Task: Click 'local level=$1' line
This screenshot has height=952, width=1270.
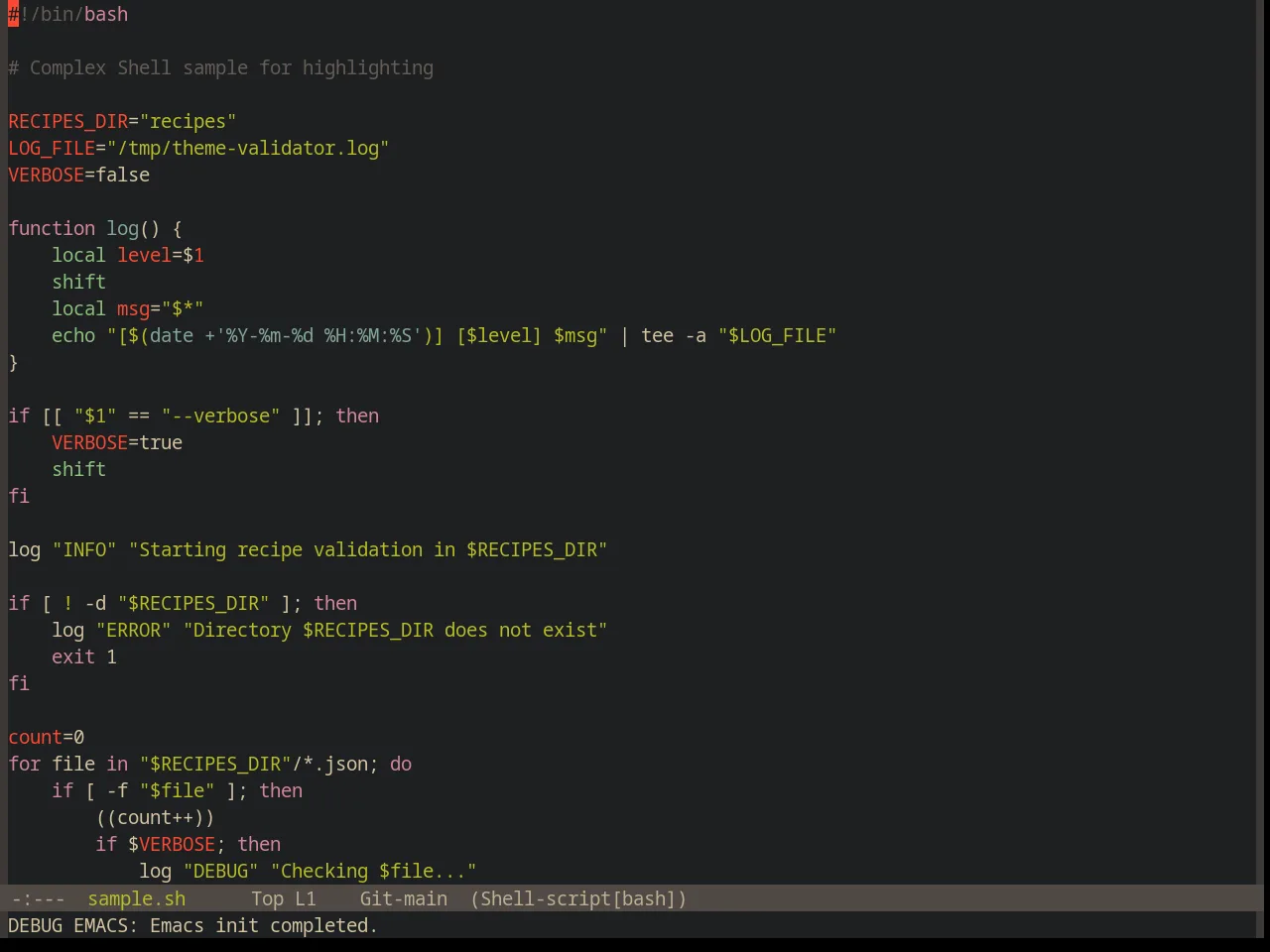Action: coord(128,255)
